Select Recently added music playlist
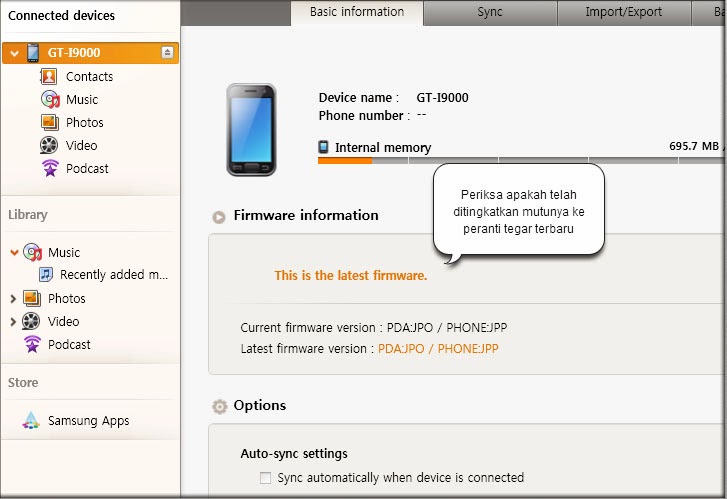 tap(114, 275)
